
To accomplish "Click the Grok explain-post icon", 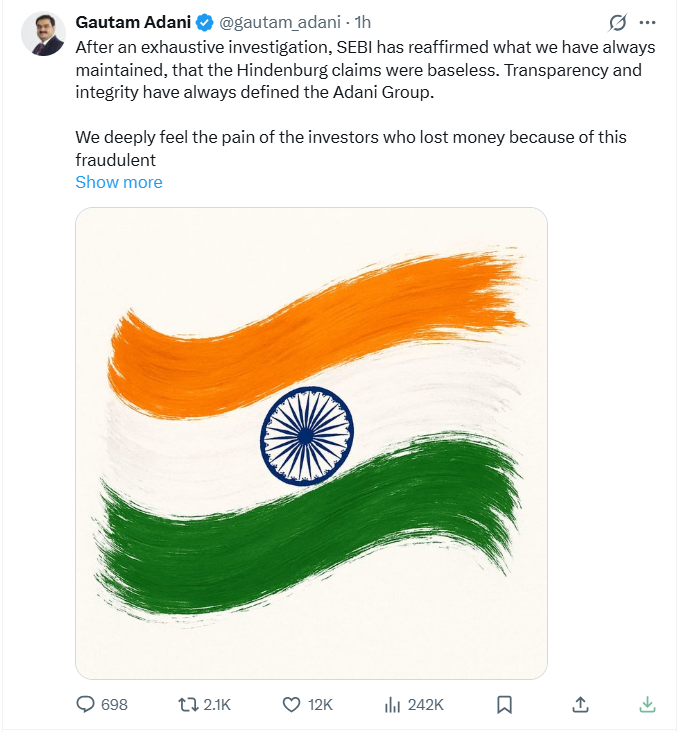I will coord(618,22).
